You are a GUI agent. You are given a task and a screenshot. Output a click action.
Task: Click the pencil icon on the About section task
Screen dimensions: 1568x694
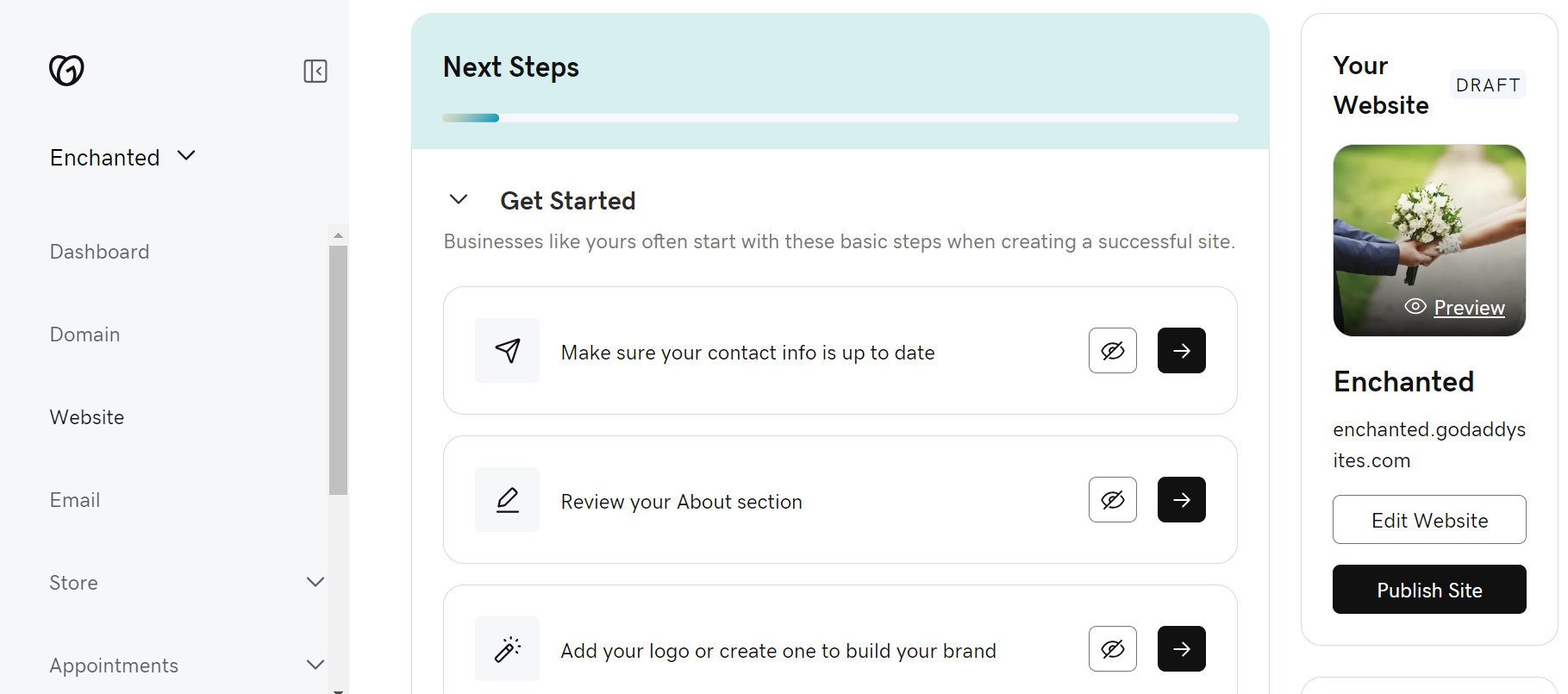click(x=507, y=499)
